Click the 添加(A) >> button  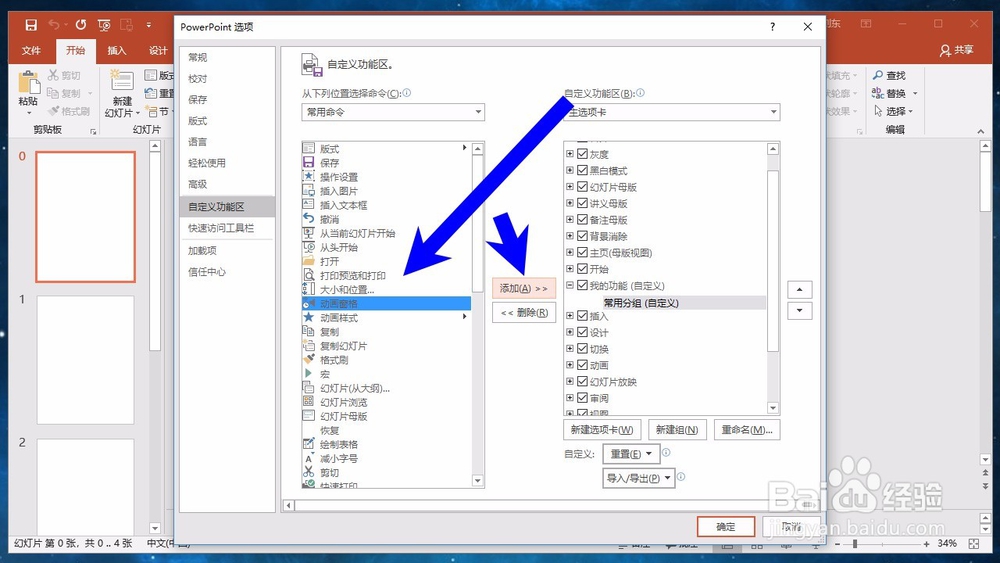pyautogui.click(x=524, y=288)
